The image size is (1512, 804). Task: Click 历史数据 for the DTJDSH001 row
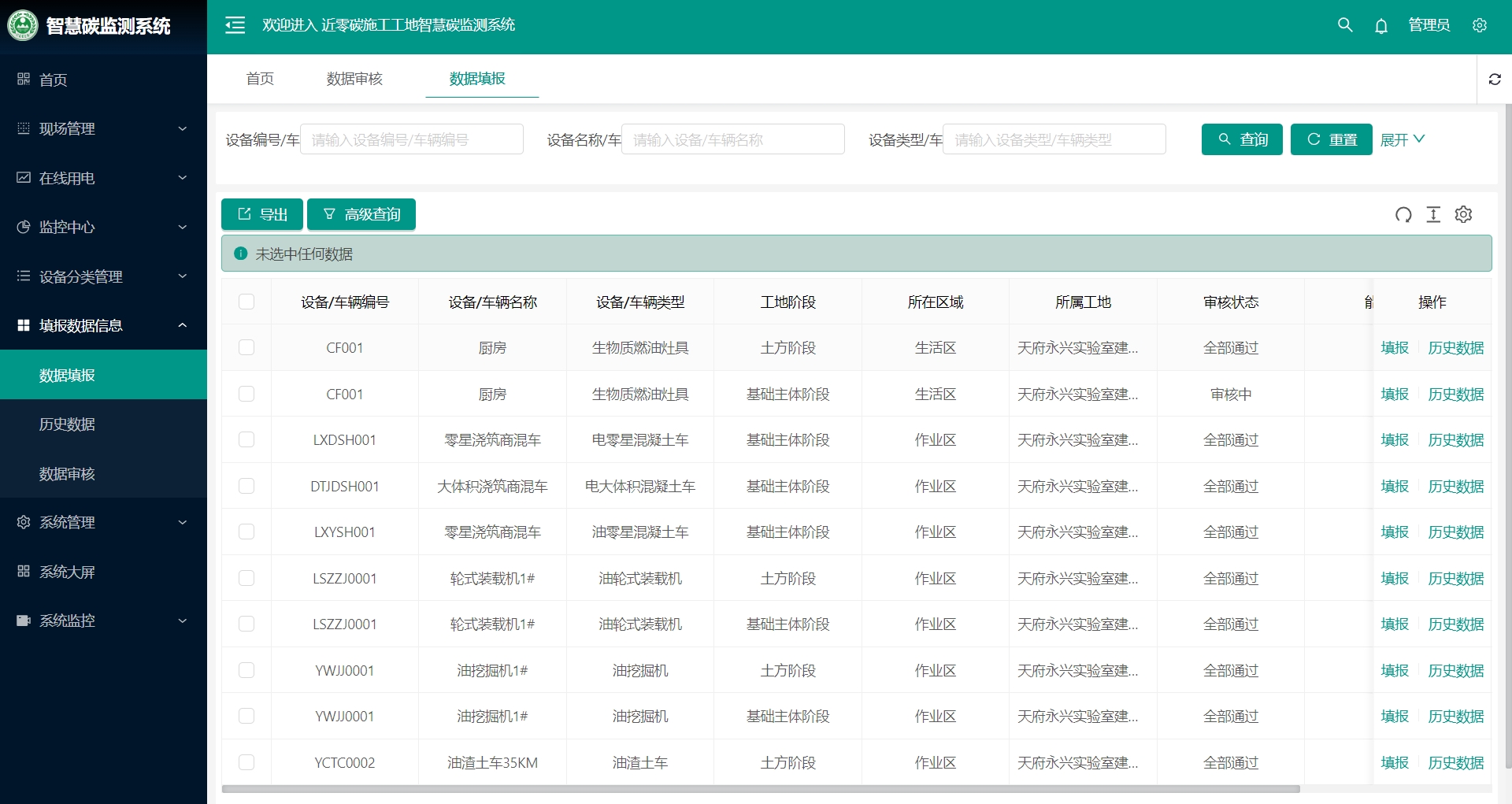point(1456,486)
